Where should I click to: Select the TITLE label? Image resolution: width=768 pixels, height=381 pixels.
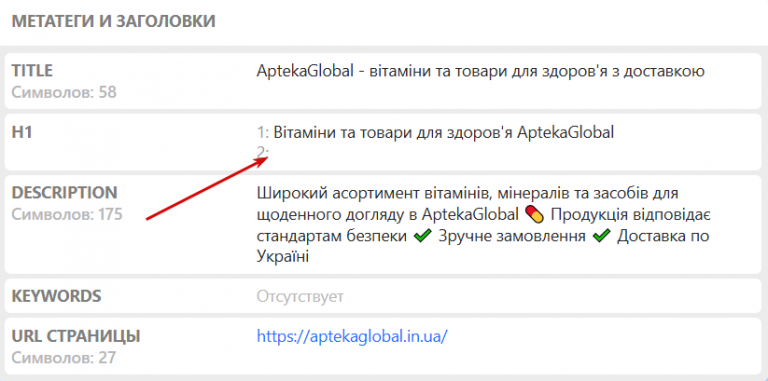[32, 71]
